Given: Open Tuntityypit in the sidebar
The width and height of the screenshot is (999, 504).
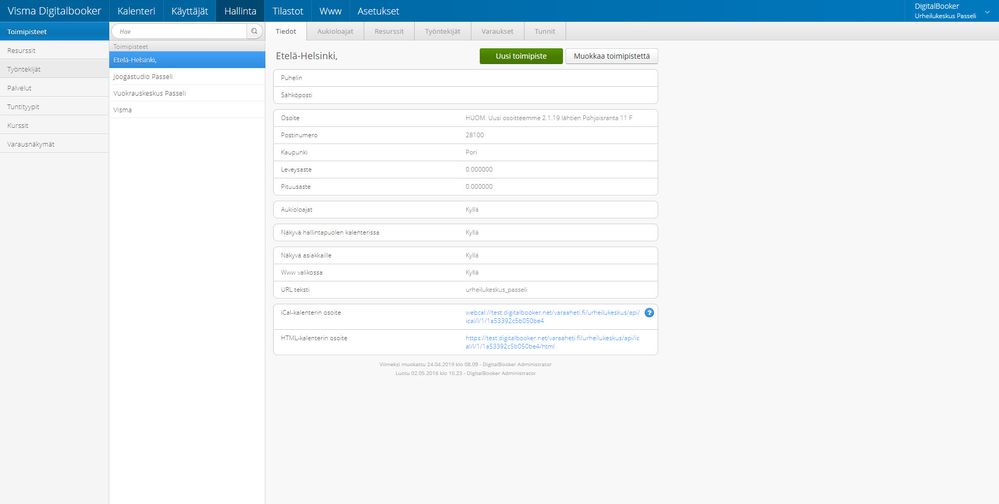Looking at the screenshot, I should point(54,106).
